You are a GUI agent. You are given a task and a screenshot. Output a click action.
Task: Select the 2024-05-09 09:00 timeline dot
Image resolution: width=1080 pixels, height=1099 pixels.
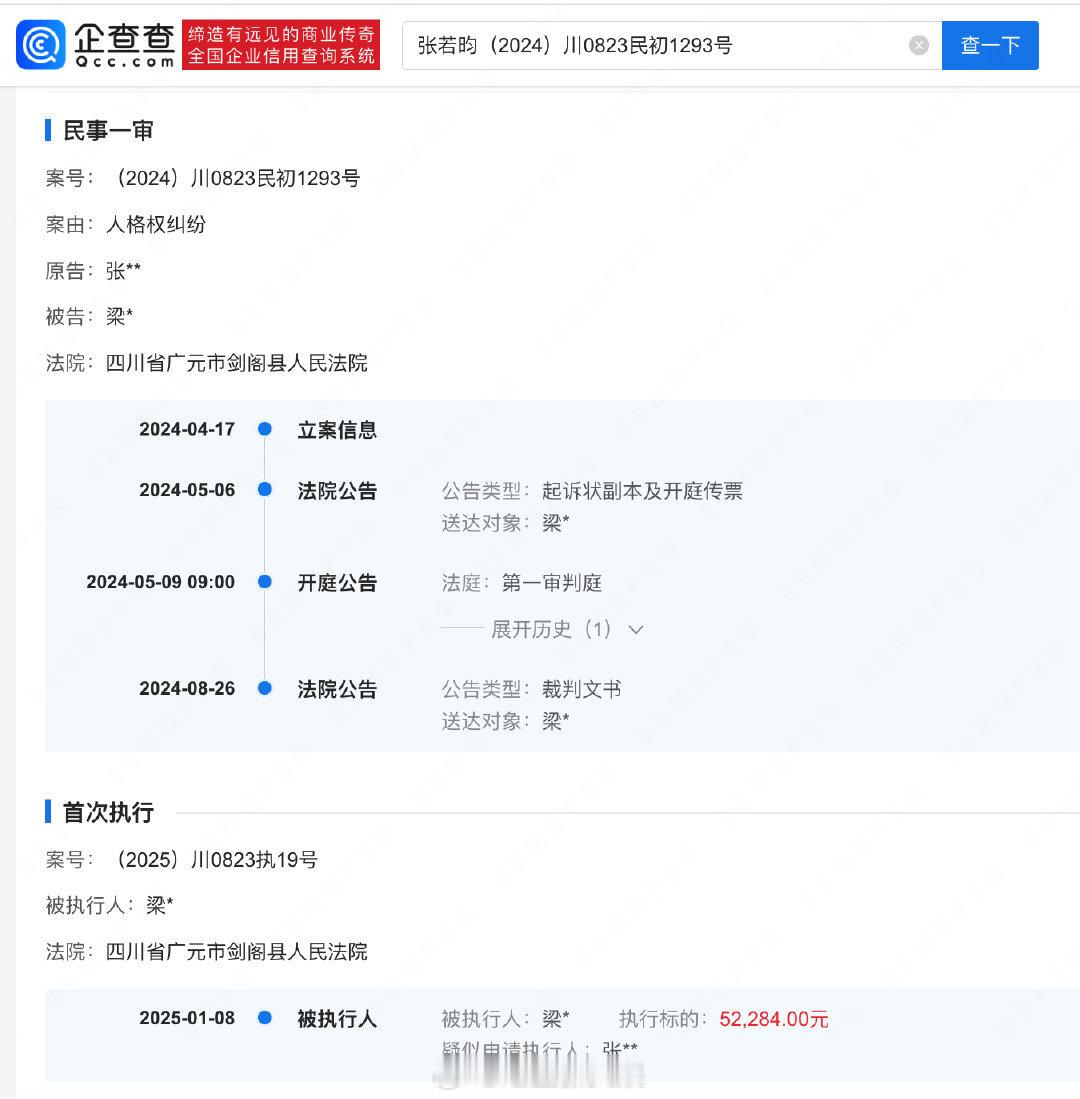265,581
